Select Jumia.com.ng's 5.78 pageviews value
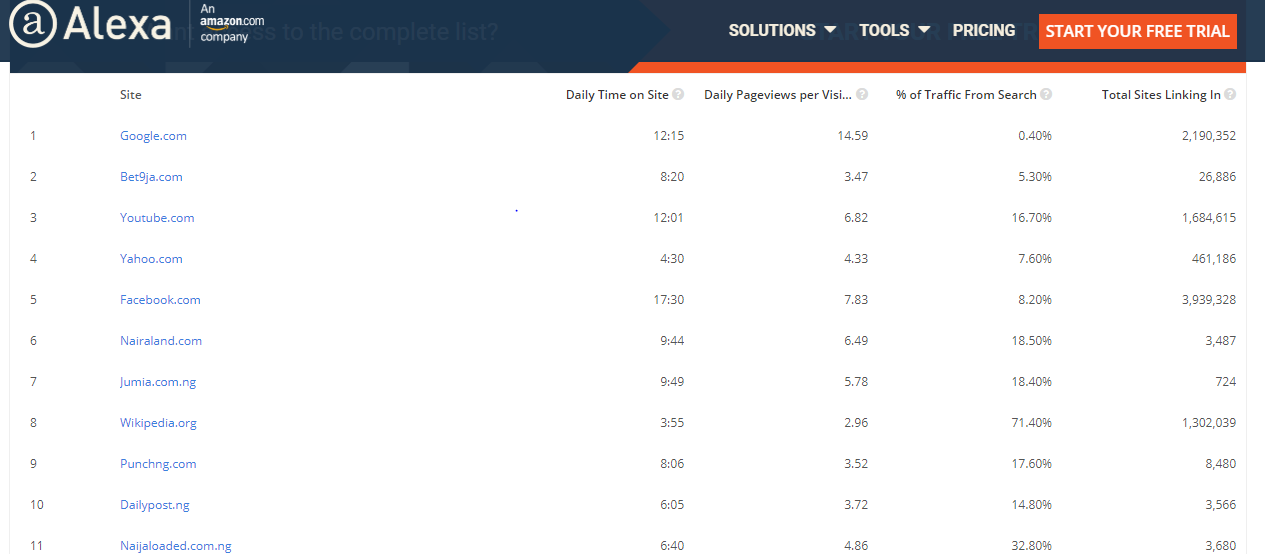This screenshot has height=554, width=1265. [856, 382]
